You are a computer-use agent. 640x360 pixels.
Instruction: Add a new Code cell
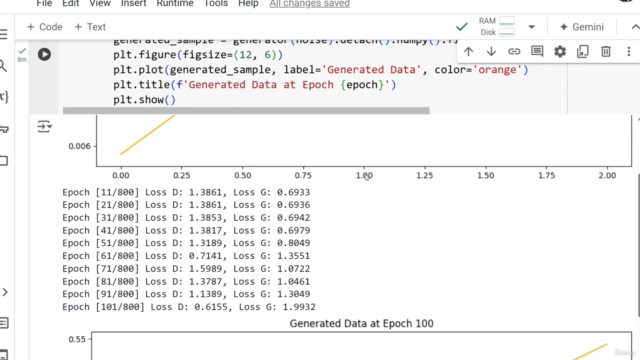click(x=44, y=27)
